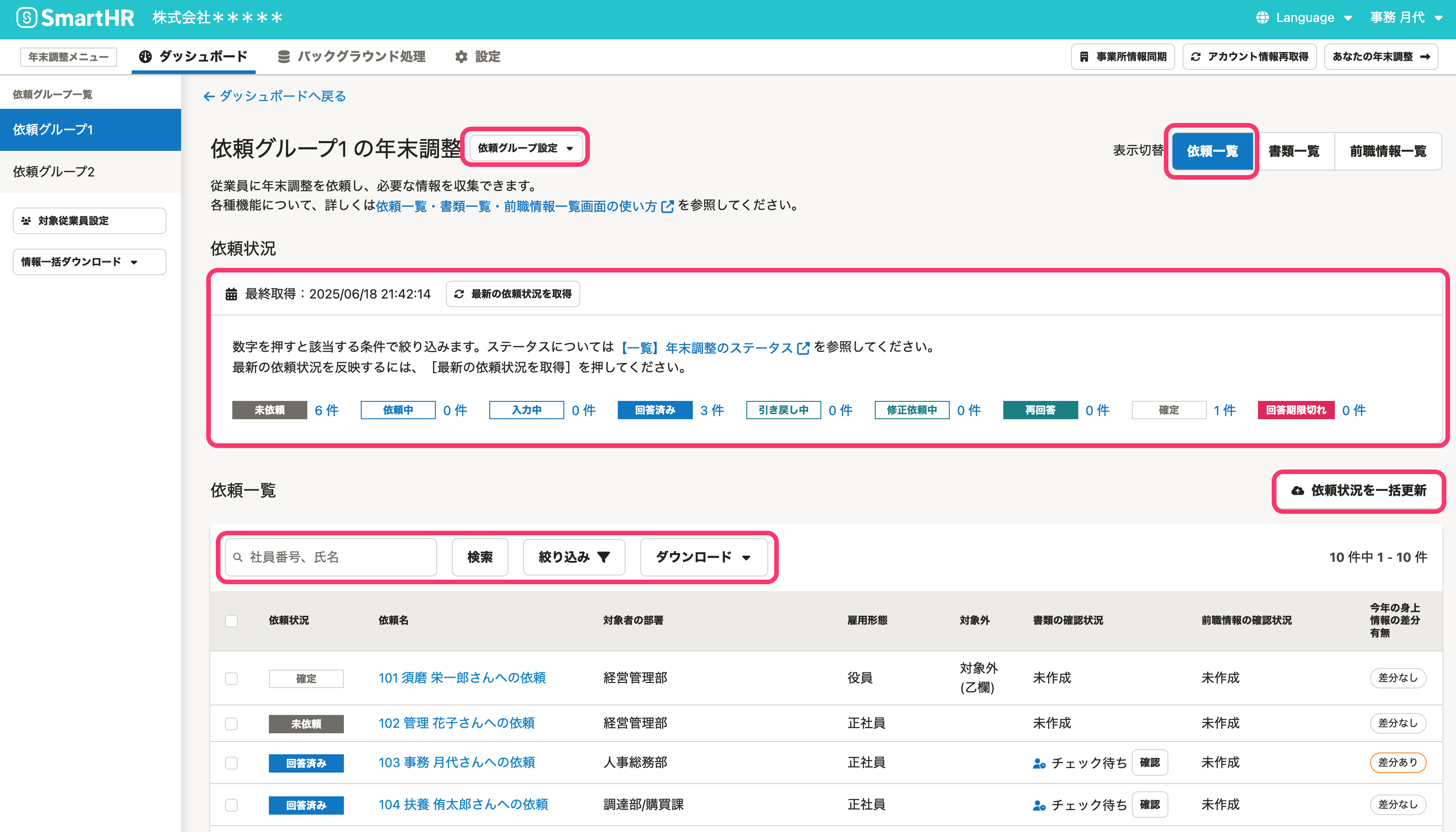The image size is (1456, 832).
Task: Click 確認 button in row 104
Action: pos(1150,805)
